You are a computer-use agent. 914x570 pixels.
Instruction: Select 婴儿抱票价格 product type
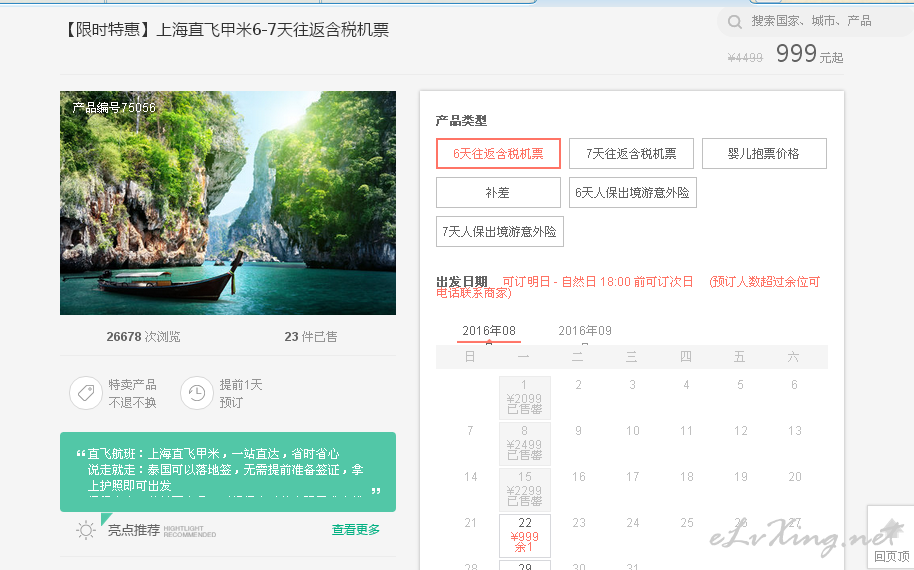click(x=764, y=153)
